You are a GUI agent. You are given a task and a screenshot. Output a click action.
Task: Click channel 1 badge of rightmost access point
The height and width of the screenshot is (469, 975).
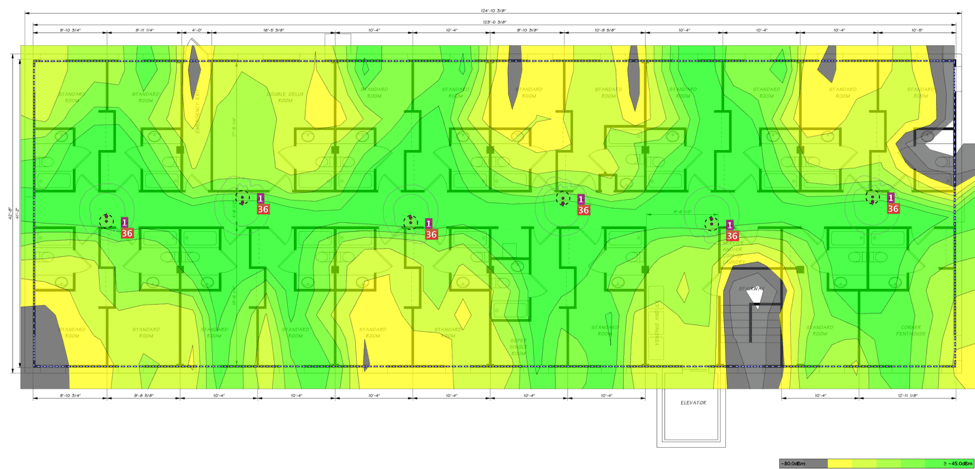(892, 198)
